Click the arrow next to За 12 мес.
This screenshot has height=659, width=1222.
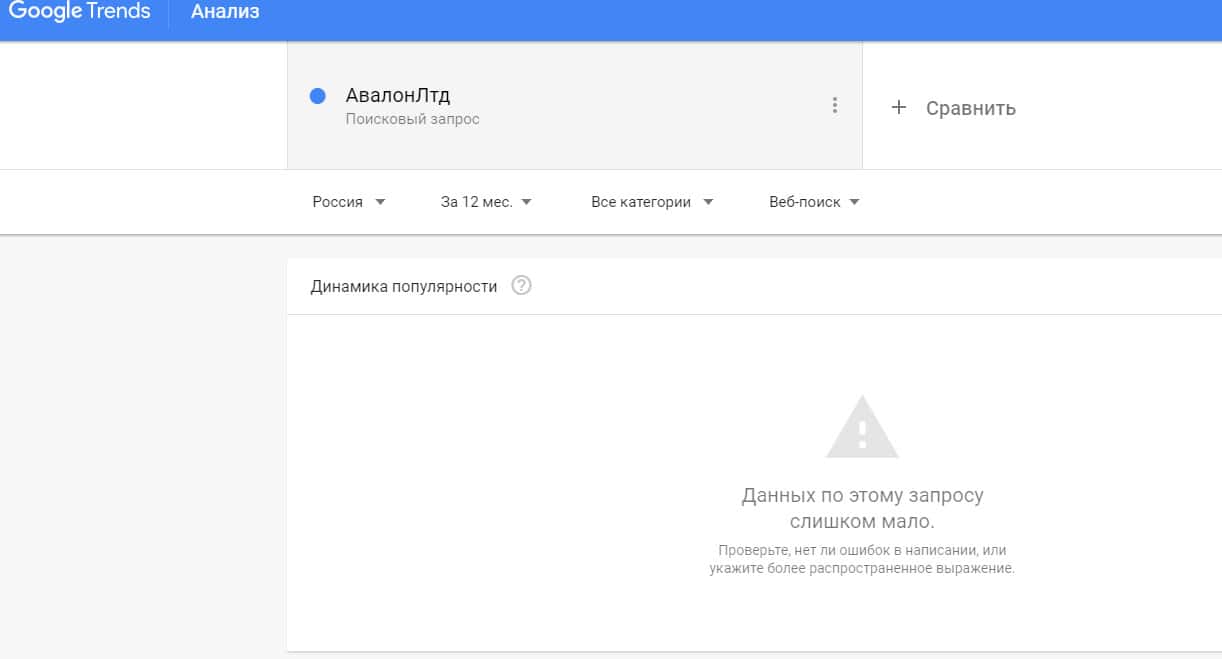(527, 202)
